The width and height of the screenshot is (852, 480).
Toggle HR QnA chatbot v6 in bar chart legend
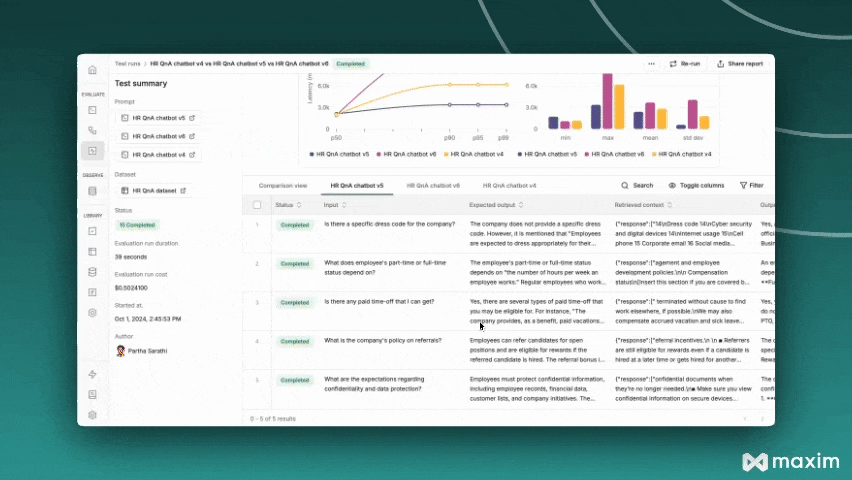point(614,154)
